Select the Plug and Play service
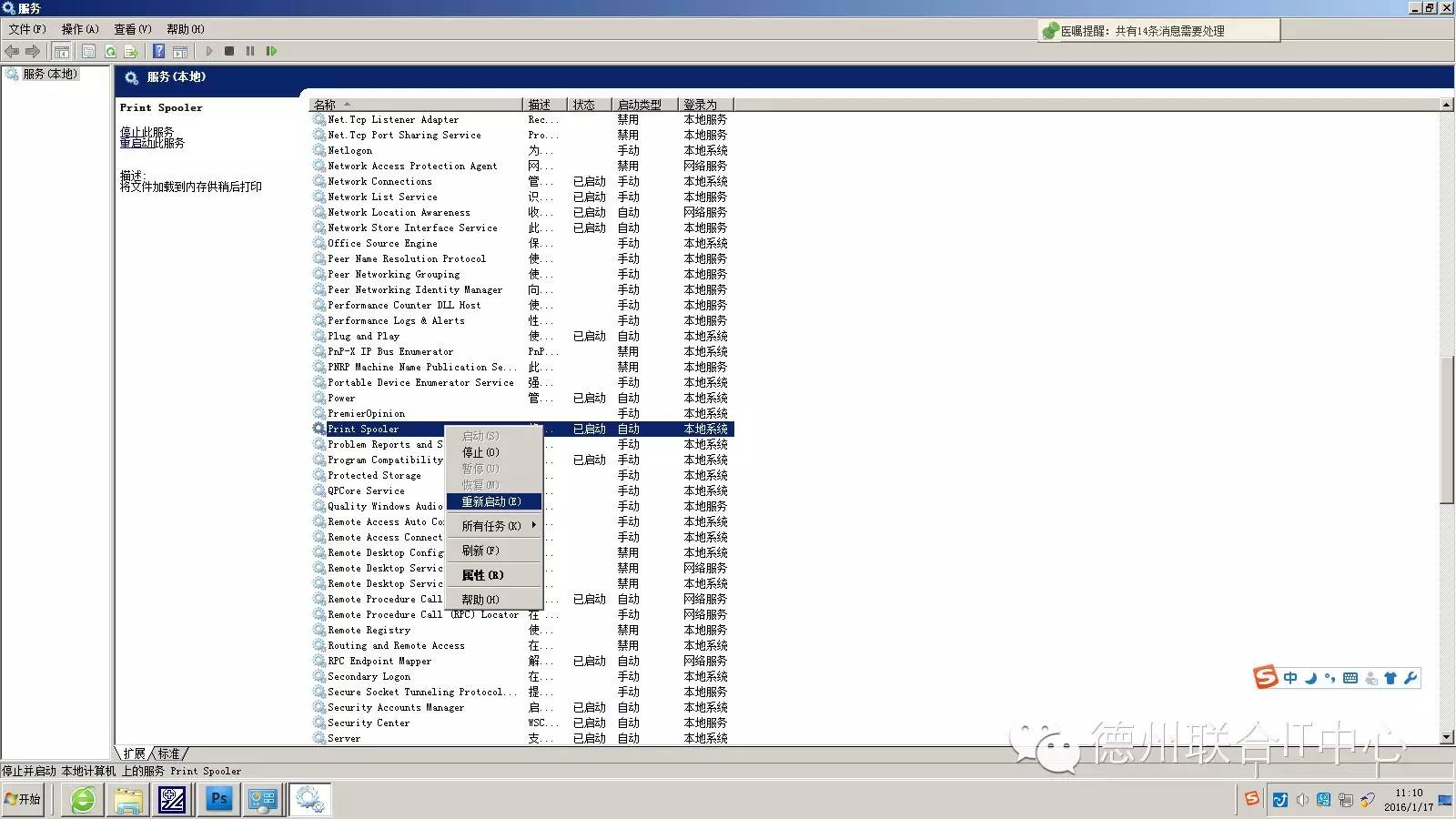Image resolution: width=1456 pixels, height=819 pixels. tap(522, 336)
